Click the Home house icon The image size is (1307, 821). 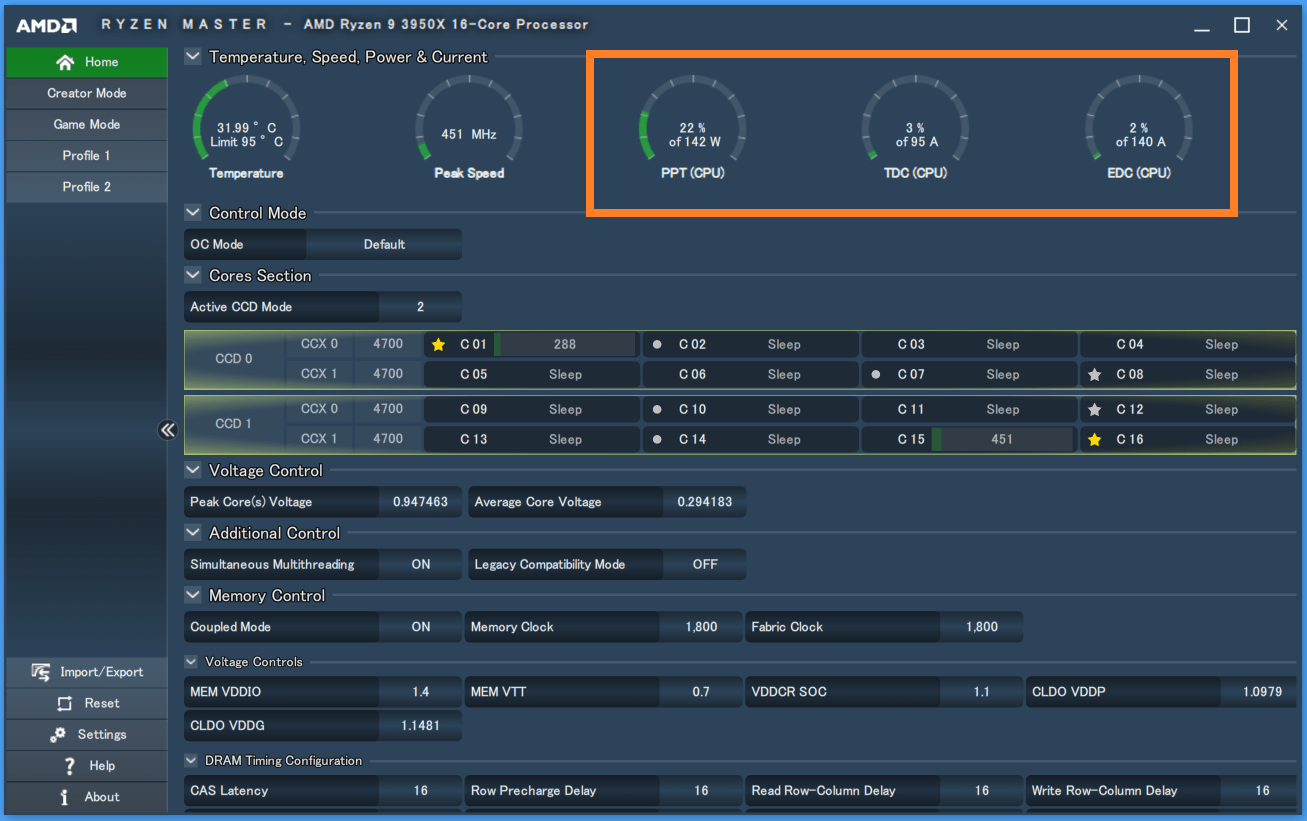point(65,62)
